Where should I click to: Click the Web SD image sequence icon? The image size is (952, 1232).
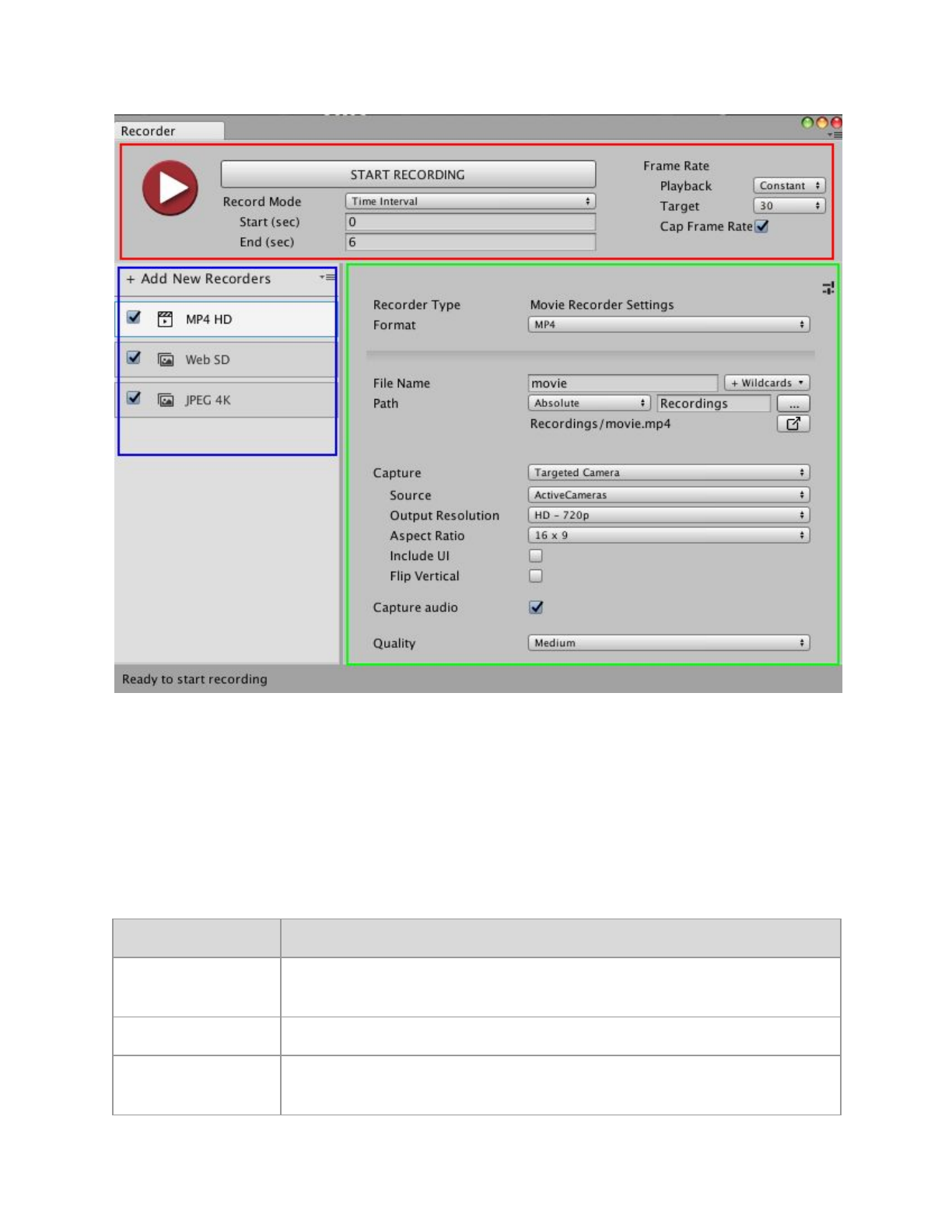tap(165, 359)
